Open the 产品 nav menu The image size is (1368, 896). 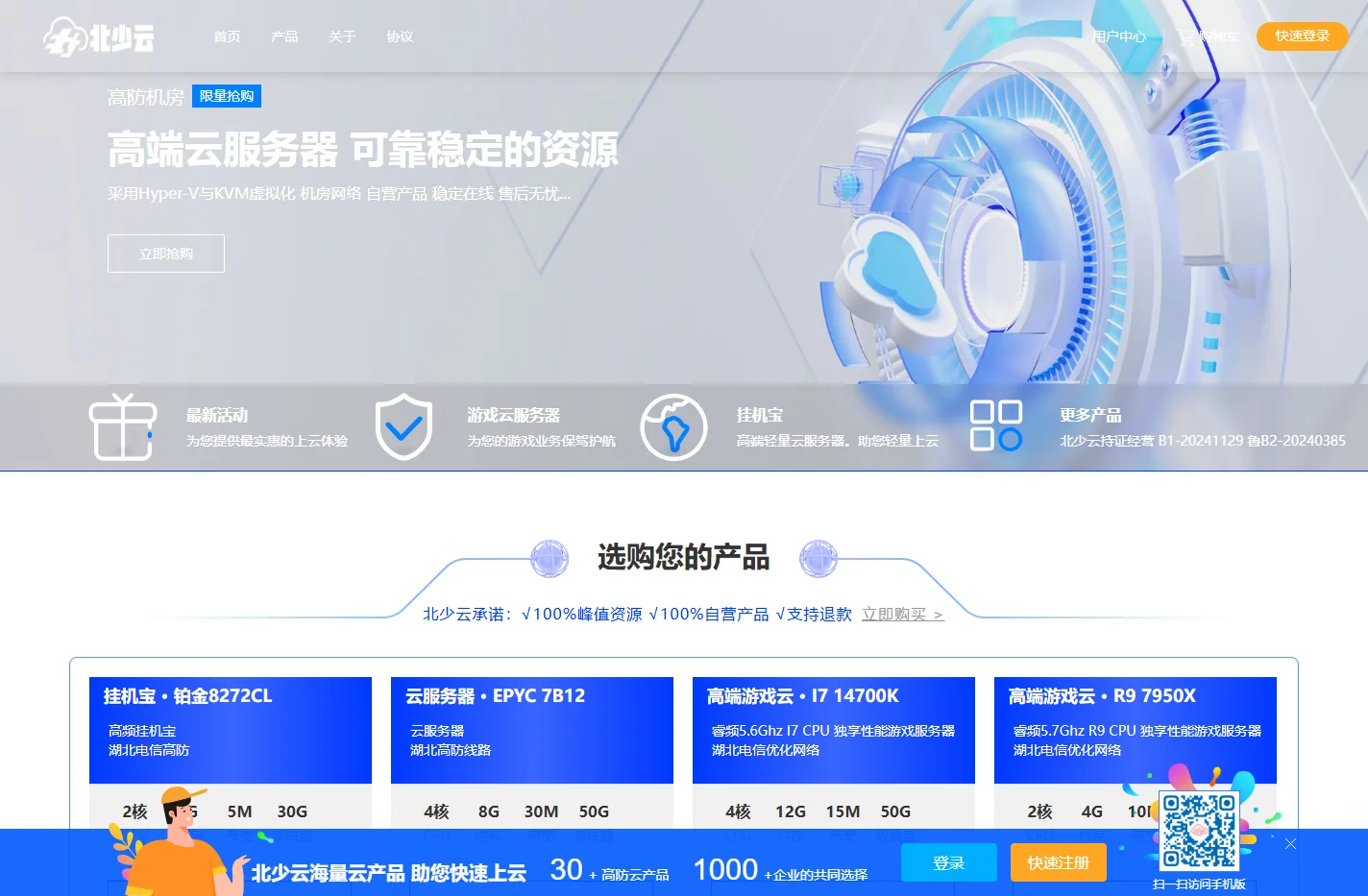284,36
